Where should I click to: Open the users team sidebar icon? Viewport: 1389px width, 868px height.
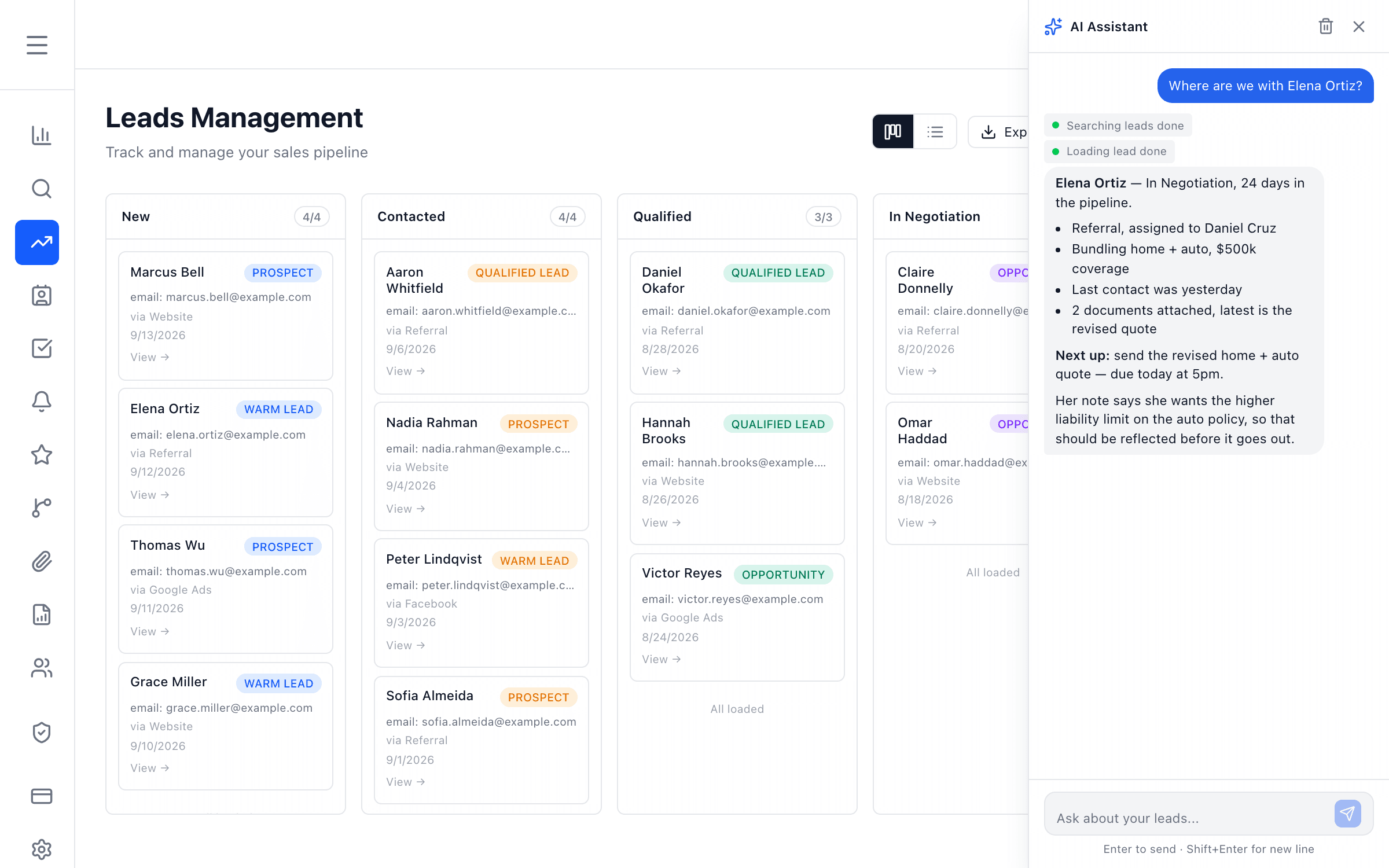coord(41,668)
